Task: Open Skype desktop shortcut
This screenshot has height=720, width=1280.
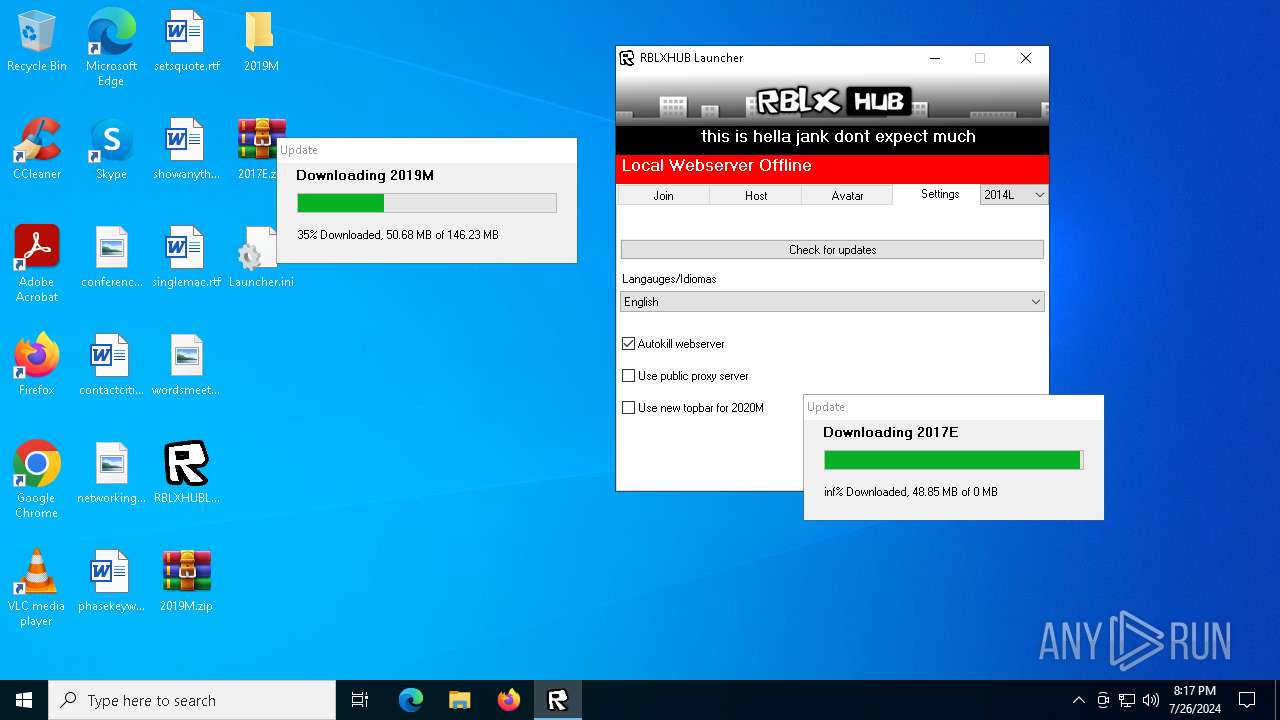Action: [111, 149]
